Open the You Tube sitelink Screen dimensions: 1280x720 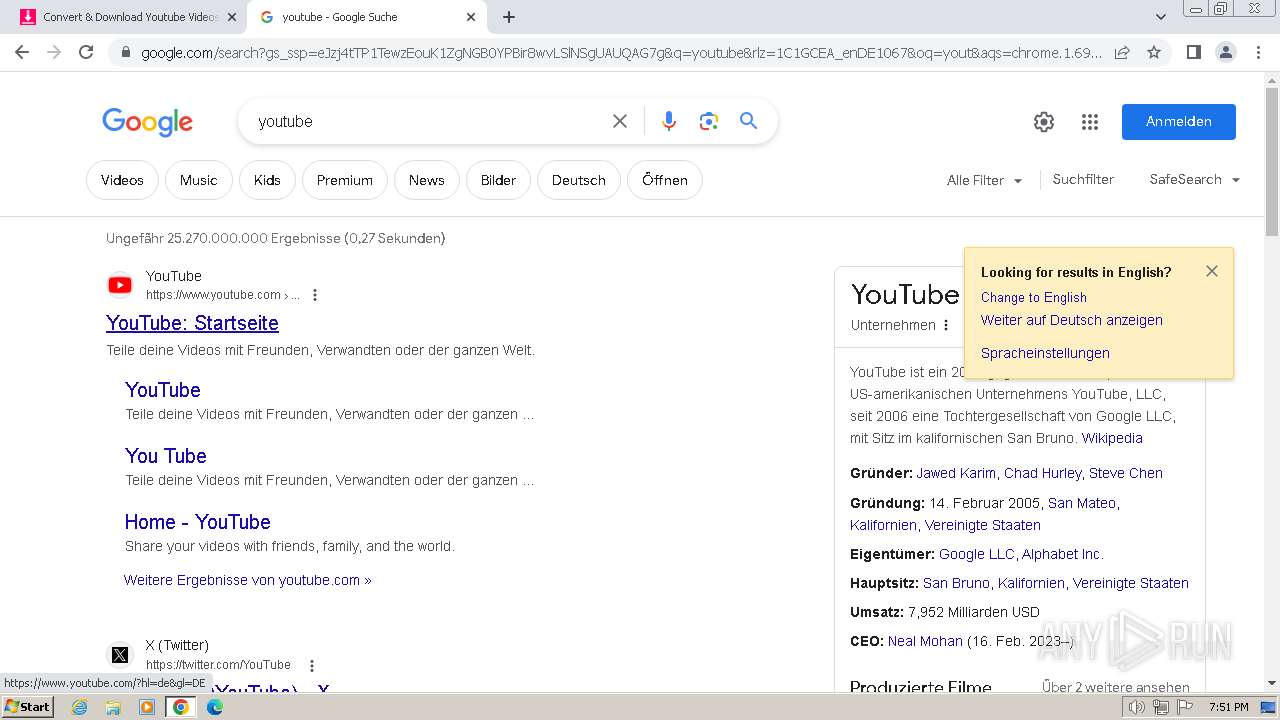tap(166, 456)
